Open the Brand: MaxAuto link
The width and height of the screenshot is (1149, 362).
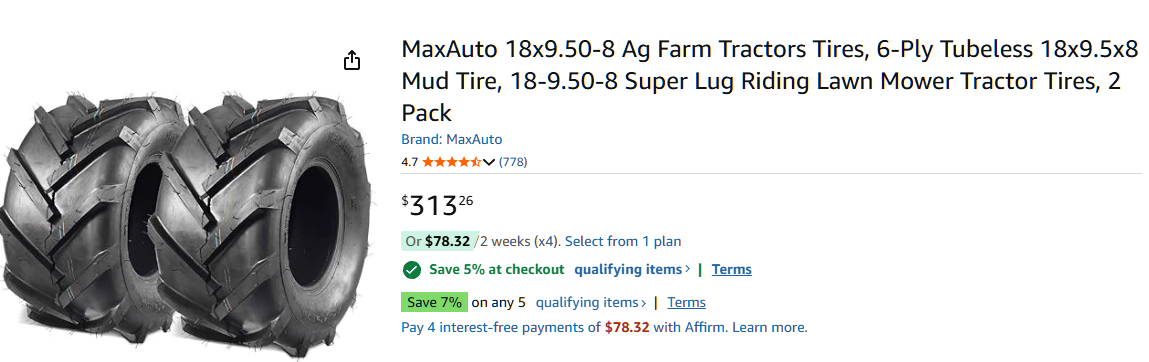[x=451, y=139]
